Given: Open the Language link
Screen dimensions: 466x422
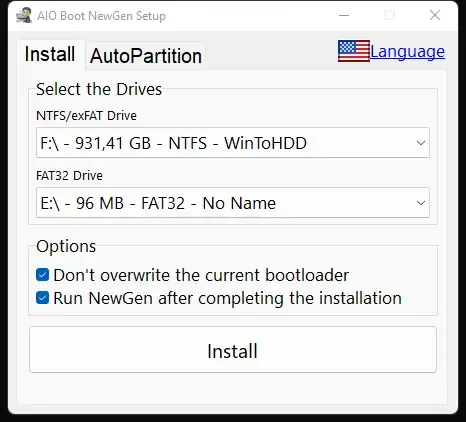Looking at the screenshot, I should pyautogui.click(x=407, y=52).
